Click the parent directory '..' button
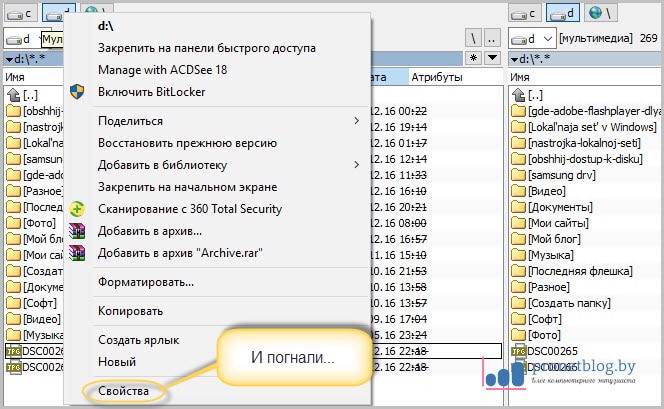The image size is (664, 409). pyautogui.click(x=491, y=38)
